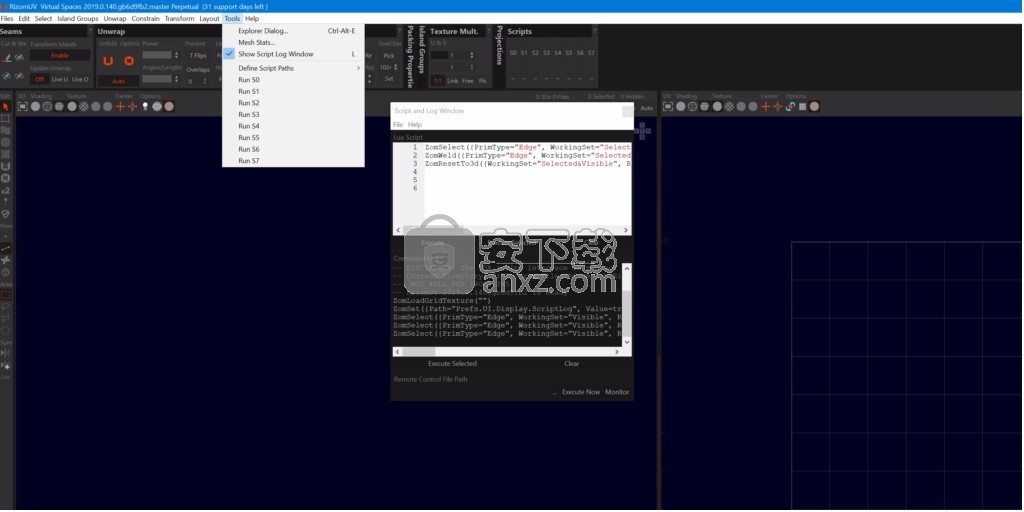Click the Angles/Lengths value stepper arrows

click(176, 79)
